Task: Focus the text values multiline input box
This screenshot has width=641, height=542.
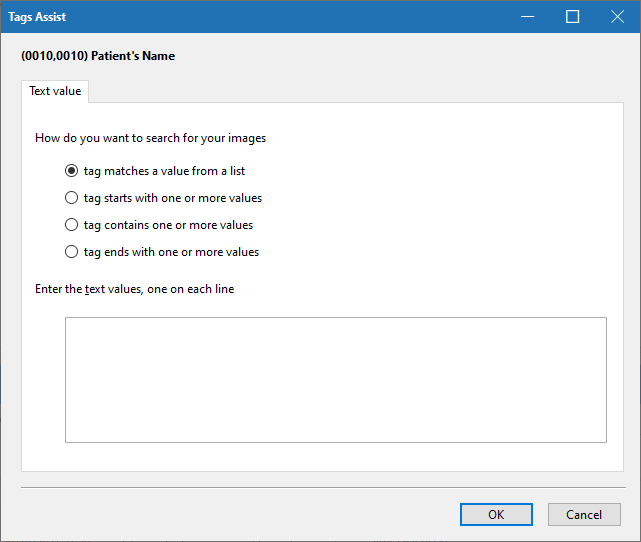Action: click(335, 379)
